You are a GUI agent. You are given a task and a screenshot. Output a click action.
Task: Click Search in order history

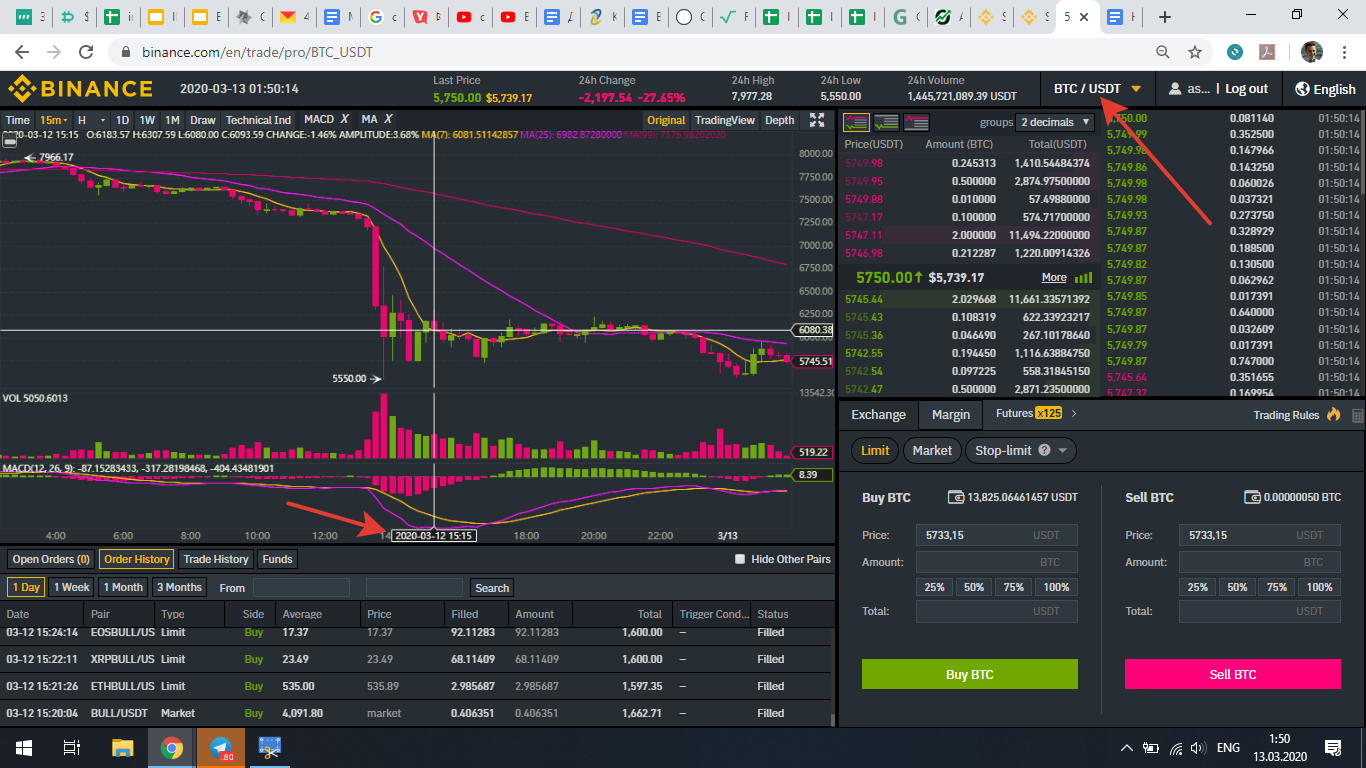point(492,588)
